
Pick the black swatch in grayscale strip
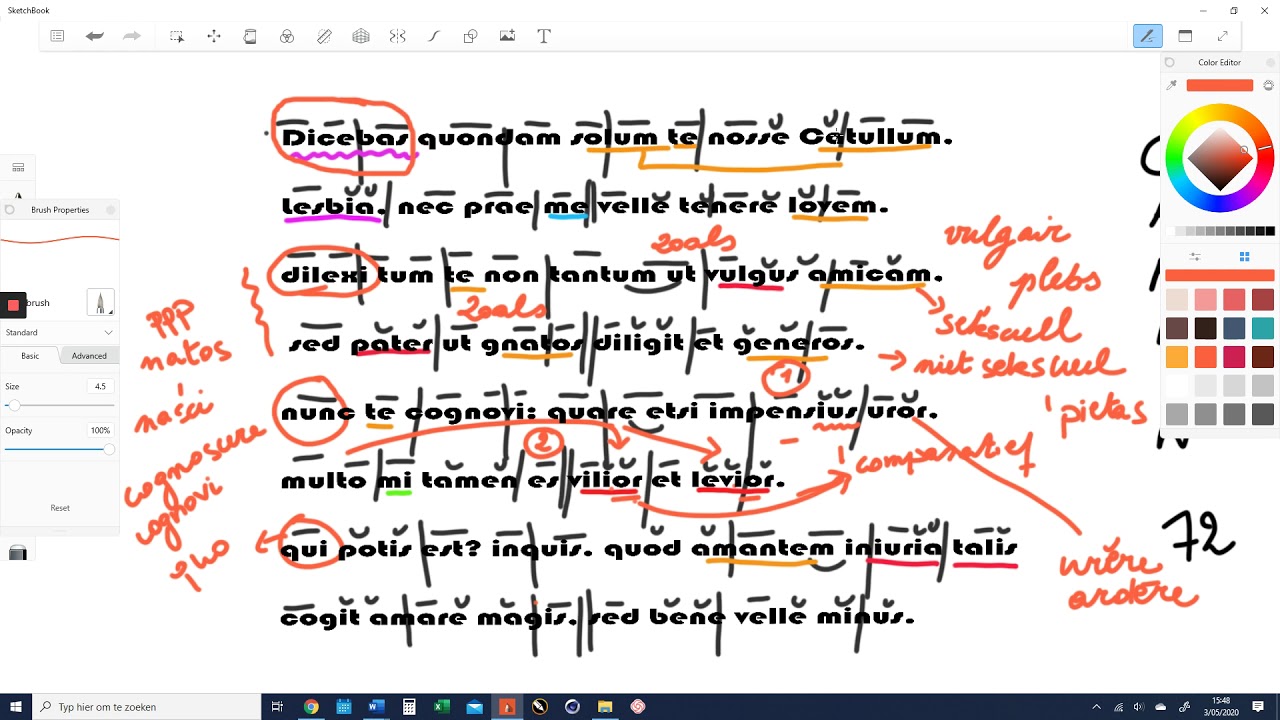coord(1270,231)
